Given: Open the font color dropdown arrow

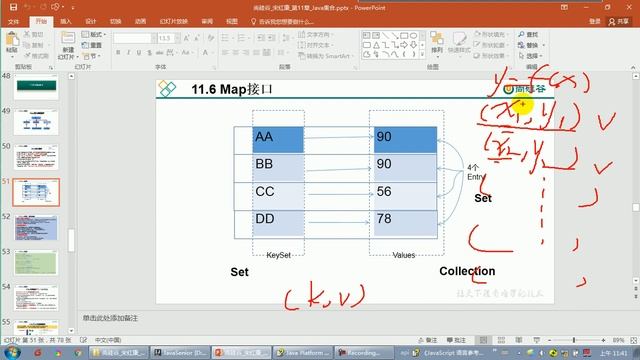Looking at the screenshot, I should (213, 53).
